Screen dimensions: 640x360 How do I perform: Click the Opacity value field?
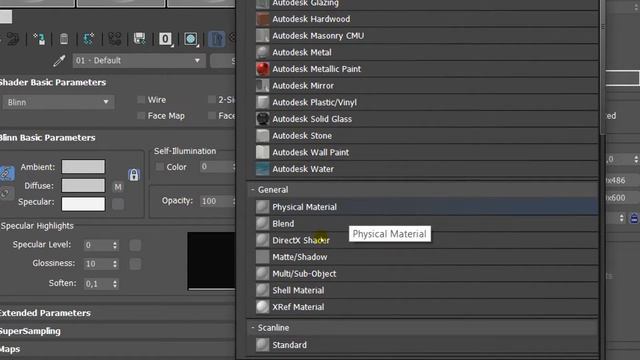click(x=215, y=201)
